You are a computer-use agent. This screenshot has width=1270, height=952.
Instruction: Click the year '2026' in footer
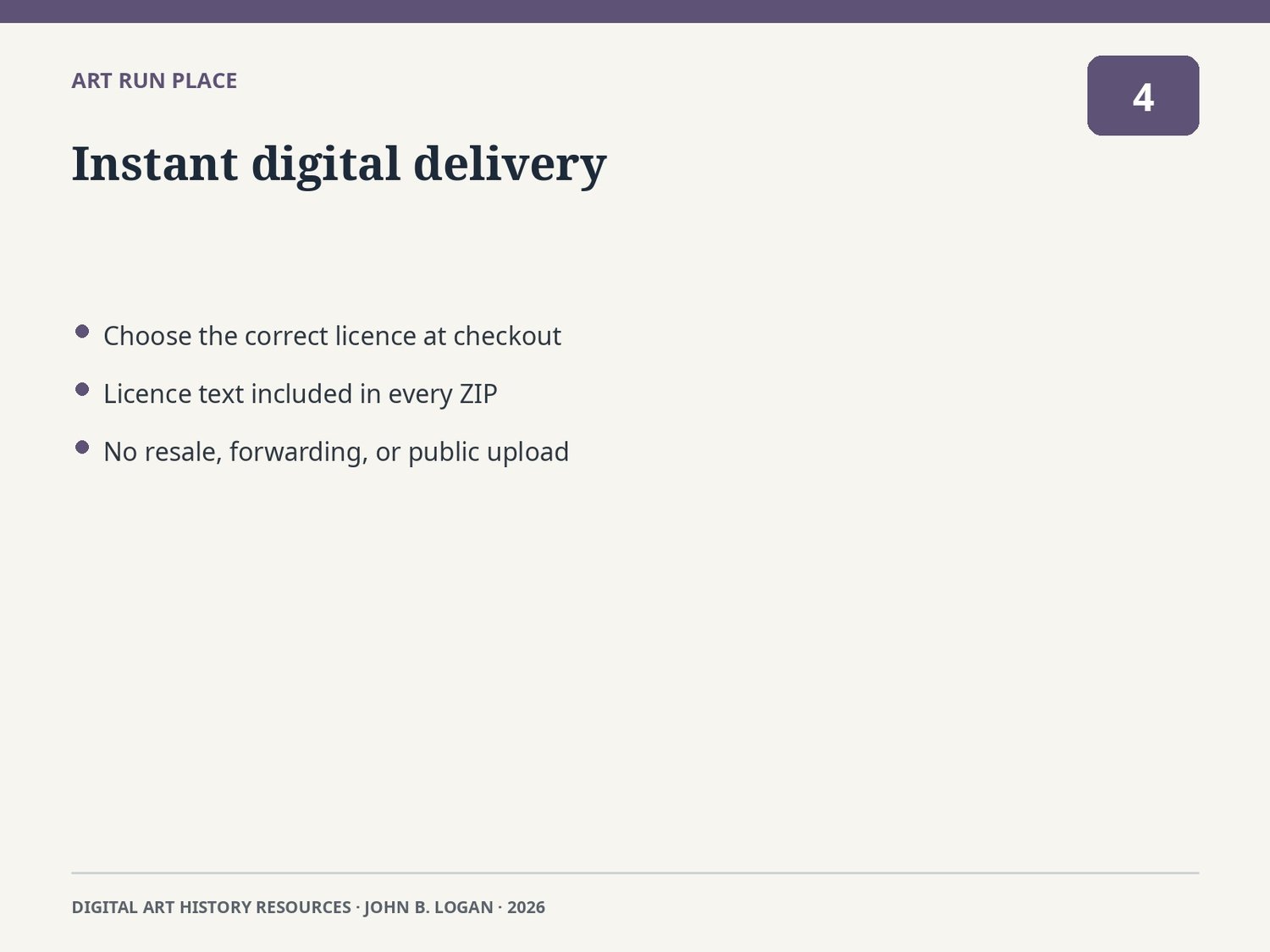526,907
